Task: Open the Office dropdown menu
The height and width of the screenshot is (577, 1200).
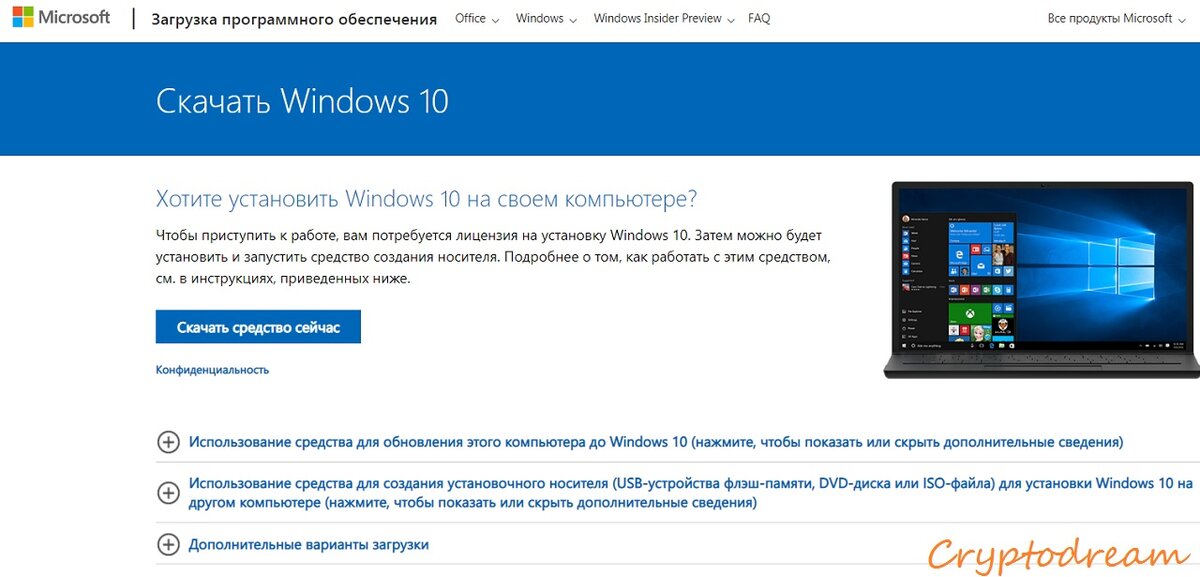Action: [x=477, y=19]
